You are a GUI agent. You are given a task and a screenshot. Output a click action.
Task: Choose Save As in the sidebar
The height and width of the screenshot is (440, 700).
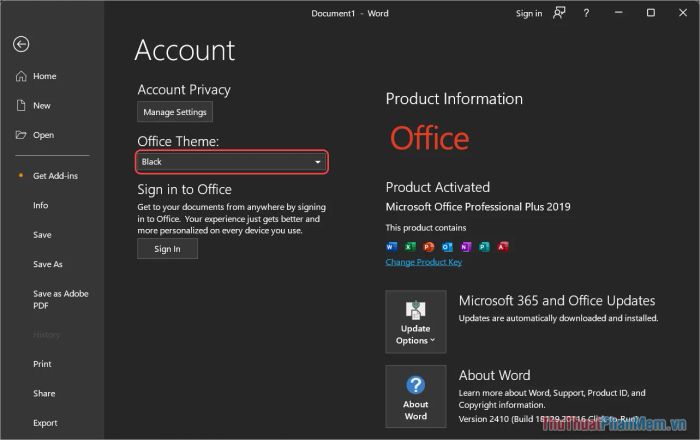tap(47, 264)
